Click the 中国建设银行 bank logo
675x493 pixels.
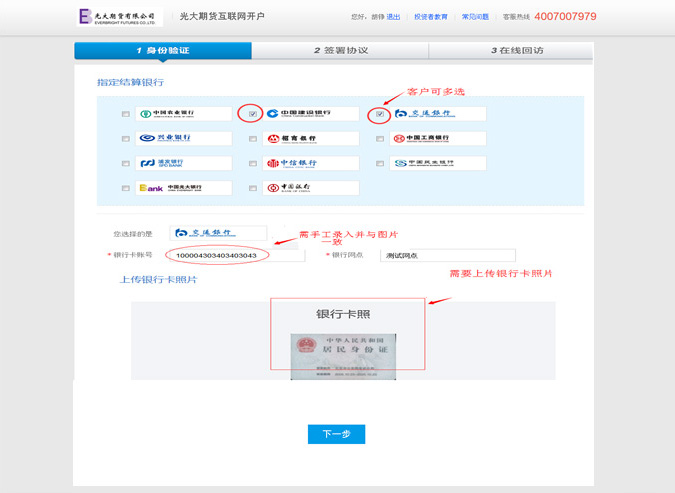click(x=311, y=114)
